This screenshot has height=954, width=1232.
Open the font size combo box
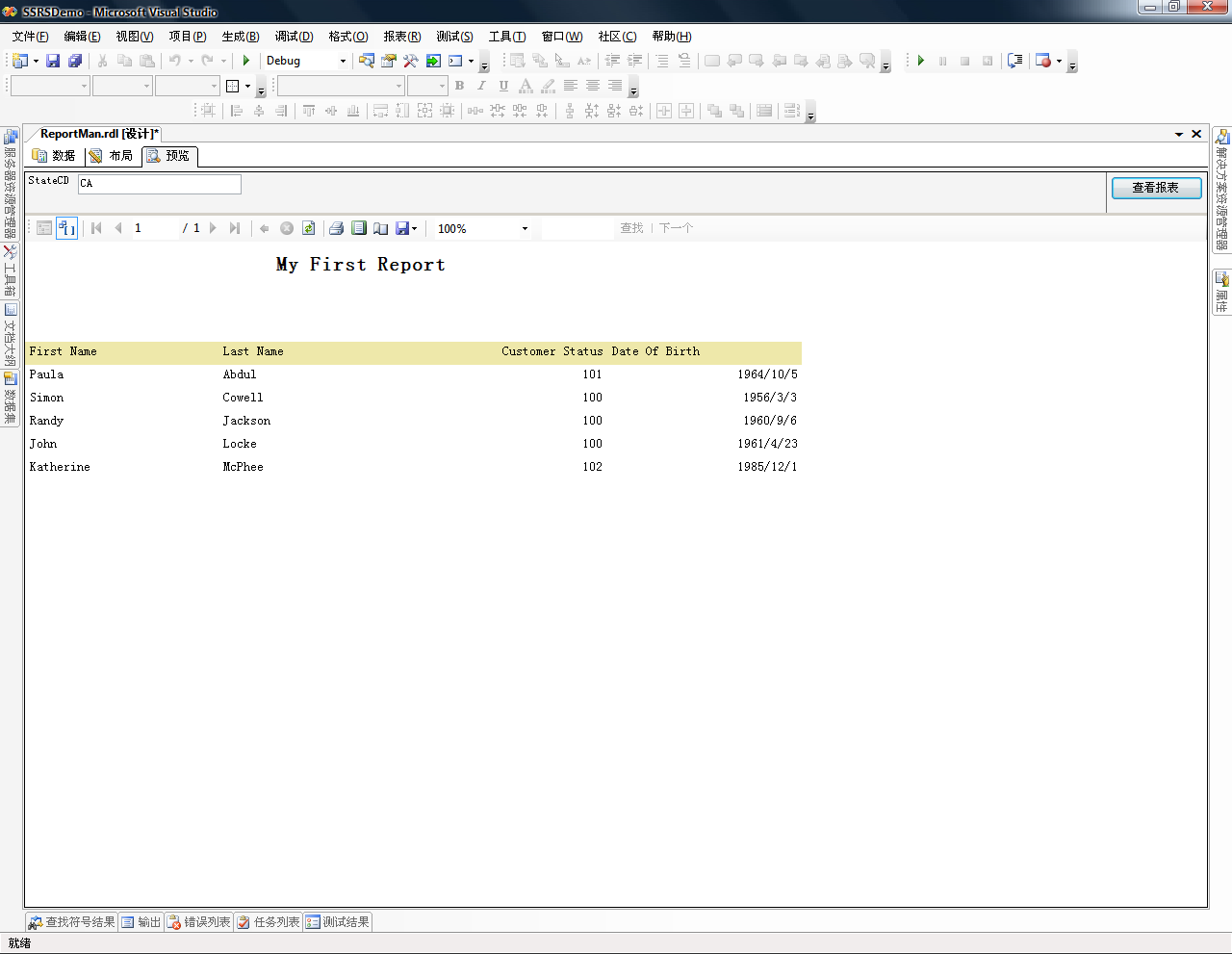click(x=427, y=86)
